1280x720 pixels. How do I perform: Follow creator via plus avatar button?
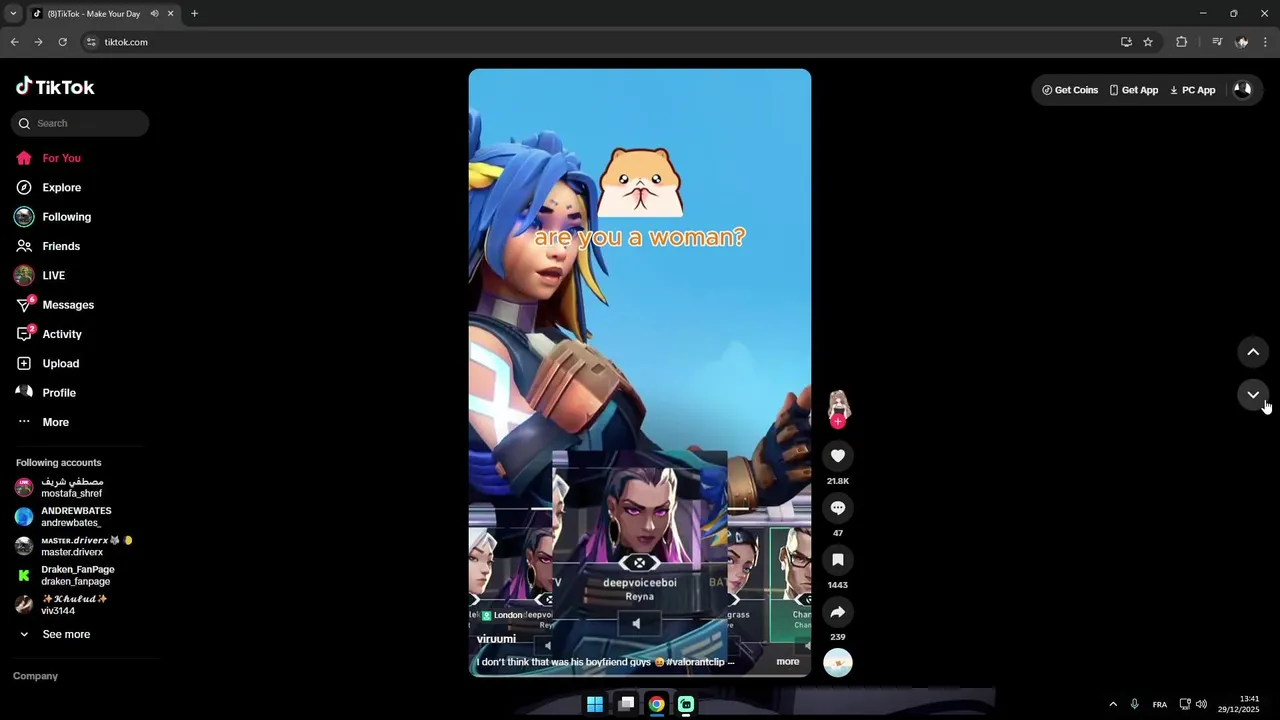[x=838, y=422]
